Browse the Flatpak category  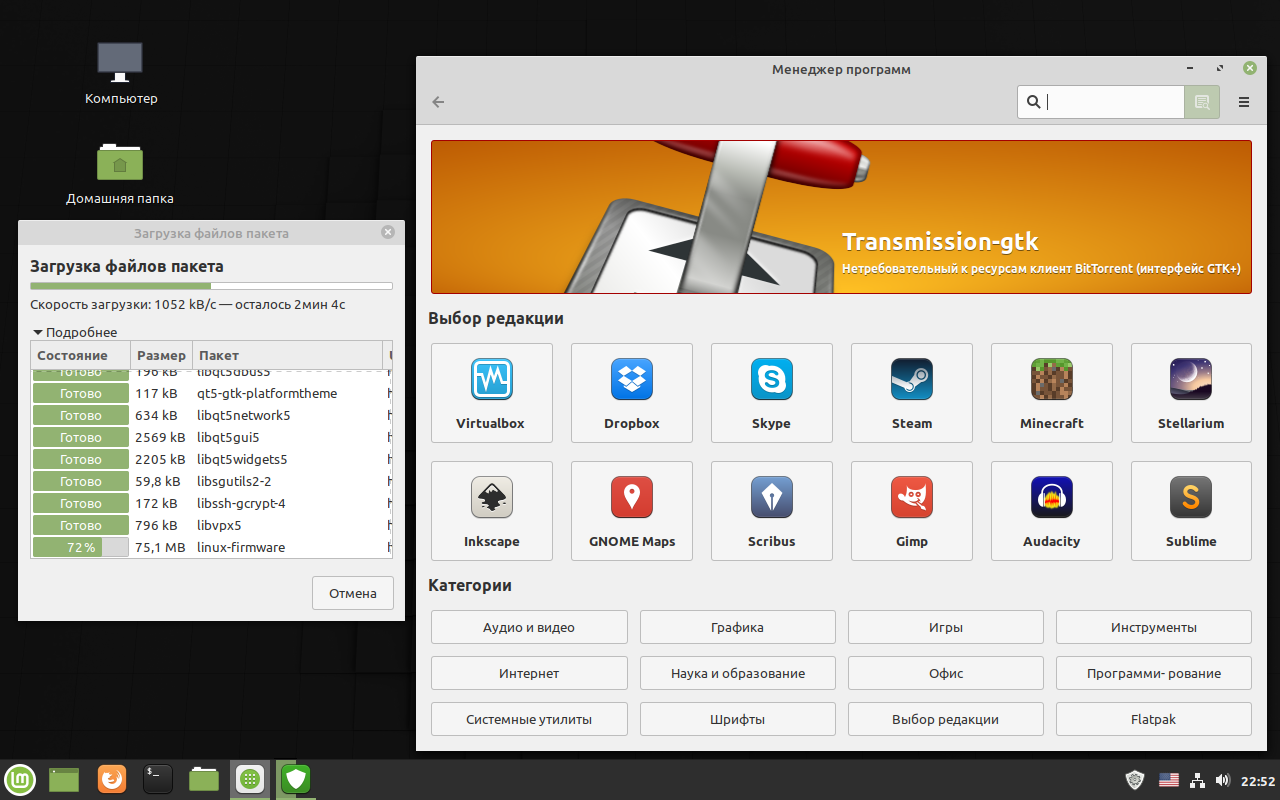tap(1153, 719)
